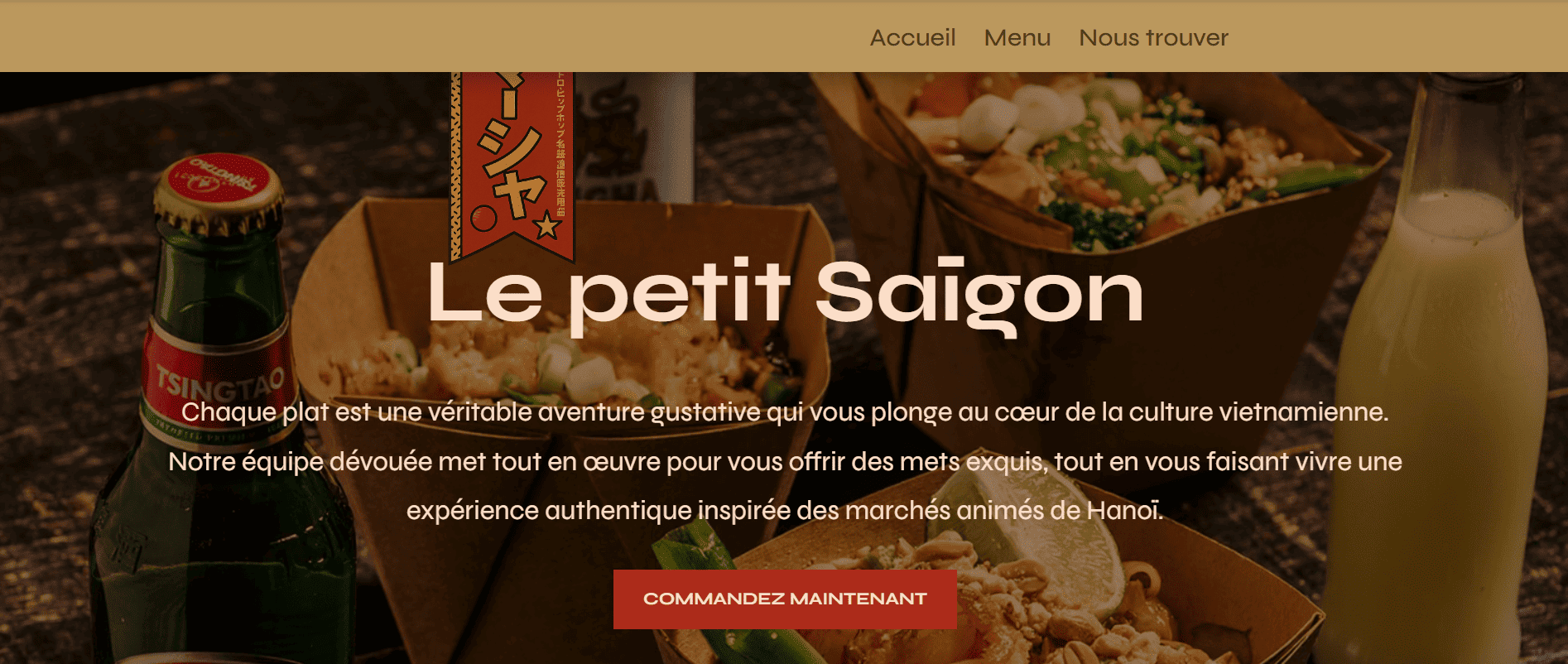Click the gold star on the ribbon logo
This screenshot has width=1568, height=664.
[547, 224]
